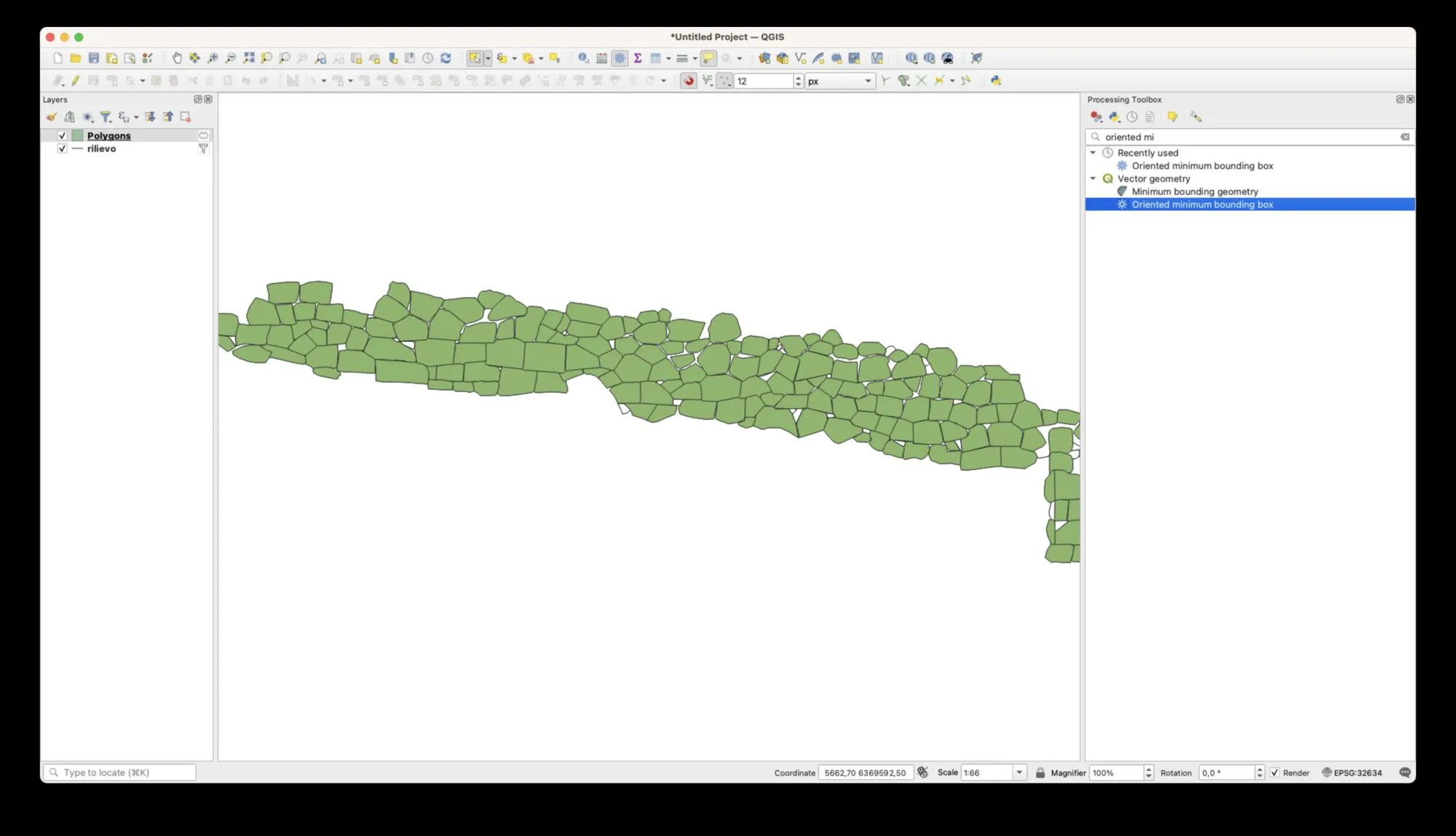Image resolution: width=1456 pixels, height=836 pixels.
Task: Collapse the Recently used group
Action: (1093, 153)
